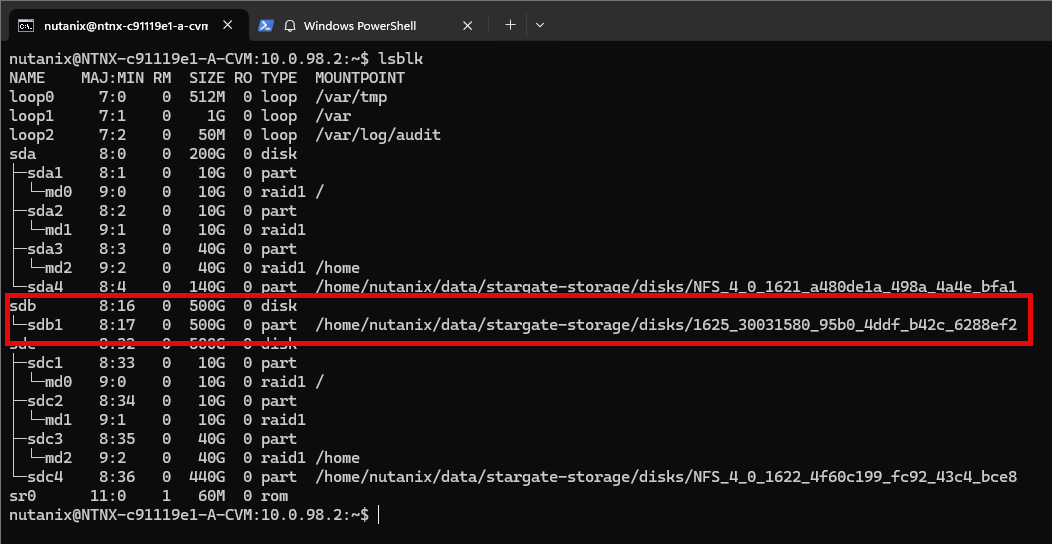Viewport: 1052px width, 544px height.
Task: Click the '/var/tmp' mountpoint
Action: pyautogui.click(x=351, y=97)
